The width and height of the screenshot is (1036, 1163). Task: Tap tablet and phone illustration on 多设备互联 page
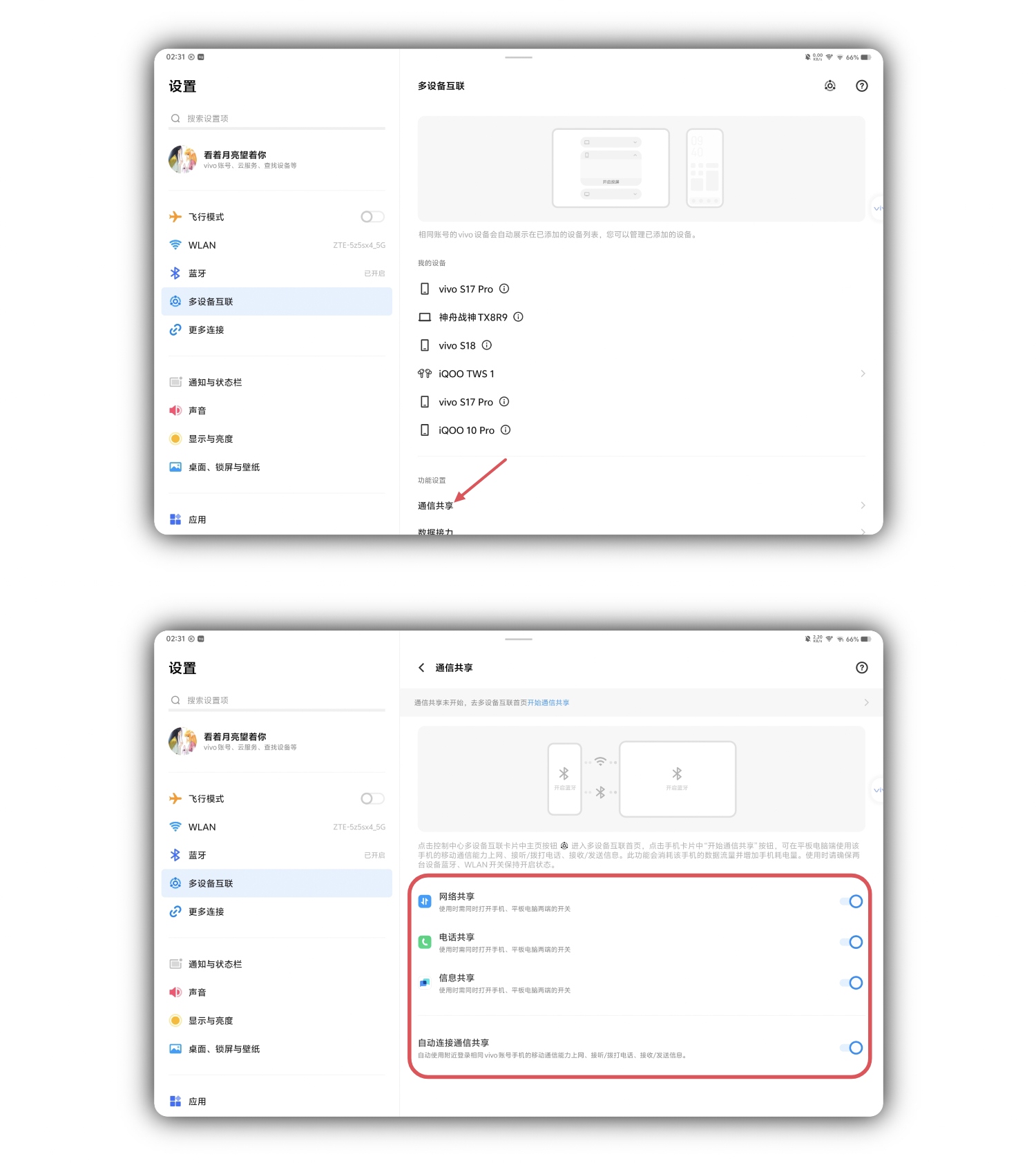(x=641, y=169)
